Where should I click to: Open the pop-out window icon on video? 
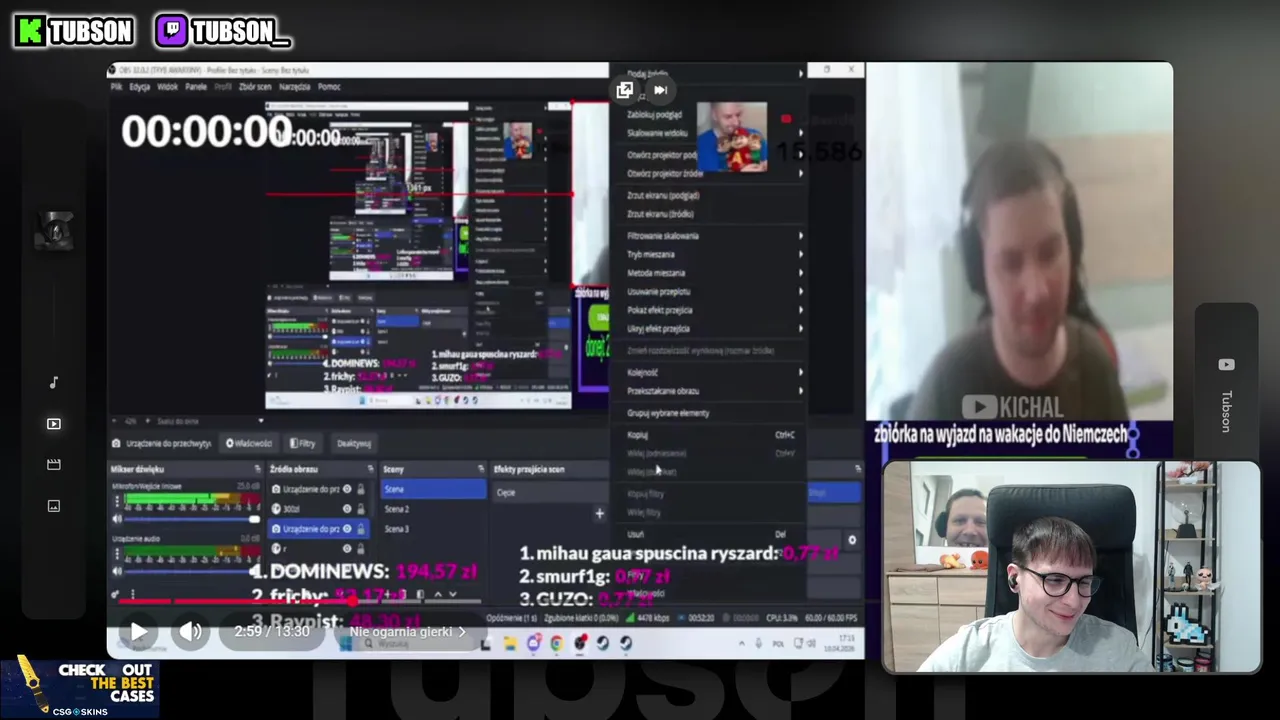click(x=625, y=90)
